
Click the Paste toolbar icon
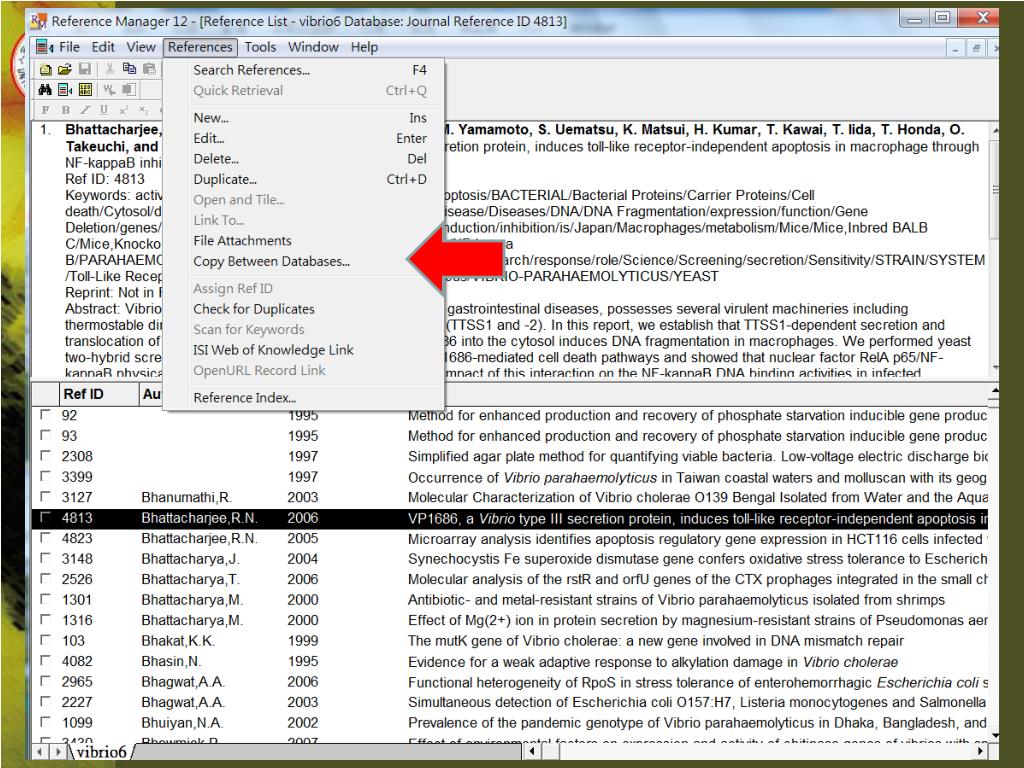coord(150,69)
